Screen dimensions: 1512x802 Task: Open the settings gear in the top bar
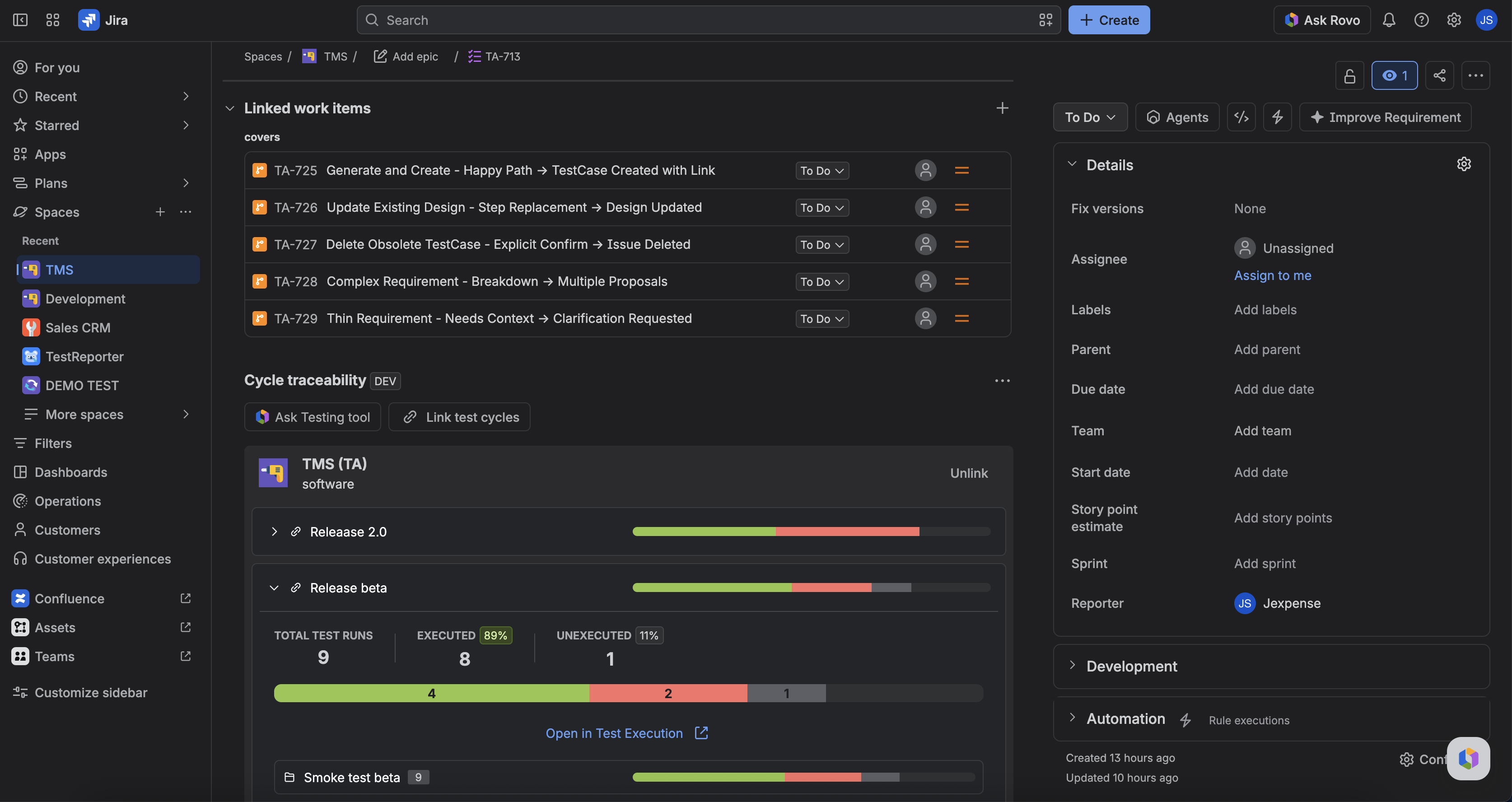1454,20
